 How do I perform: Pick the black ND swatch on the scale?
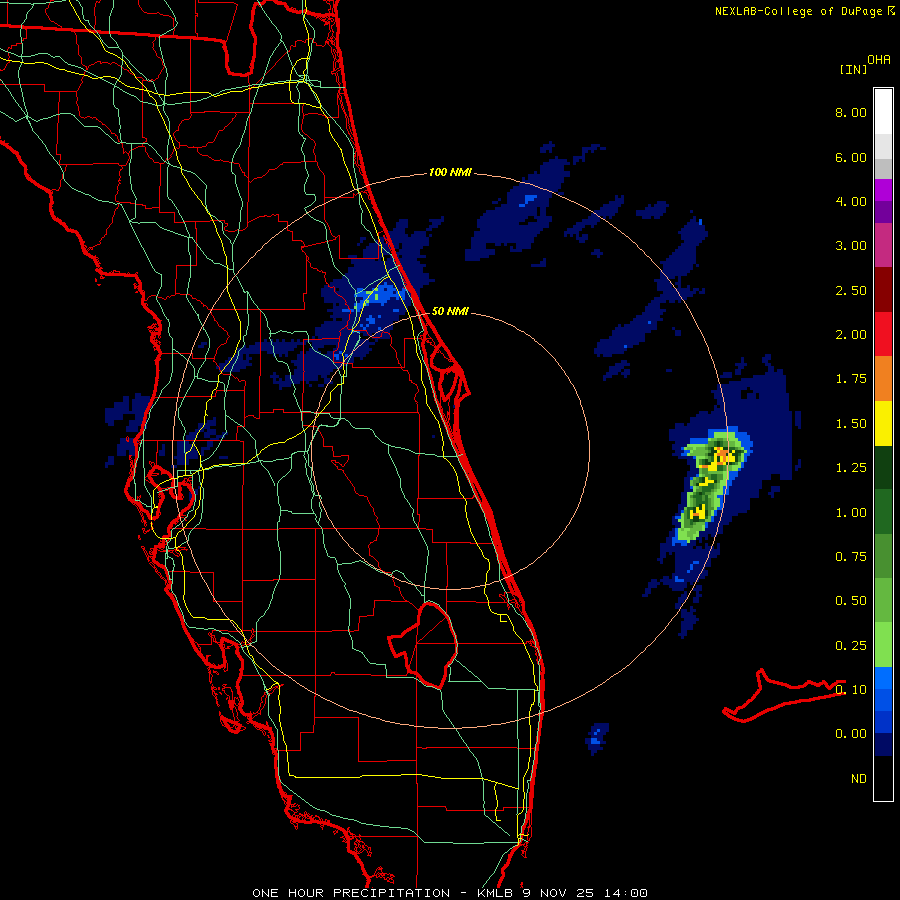click(883, 778)
